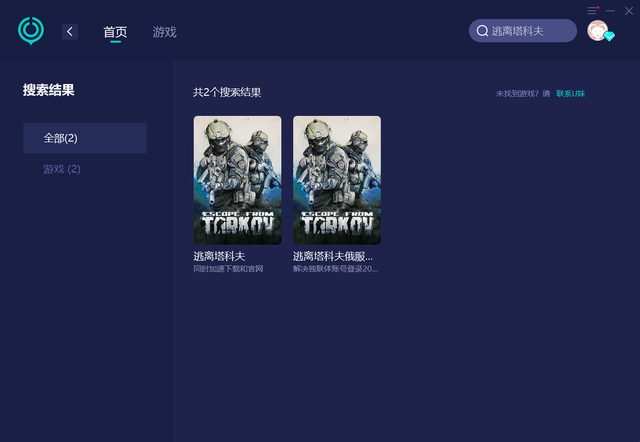Click the 逃离塔科夫 game title text
The height and width of the screenshot is (442, 640).
(219, 256)
